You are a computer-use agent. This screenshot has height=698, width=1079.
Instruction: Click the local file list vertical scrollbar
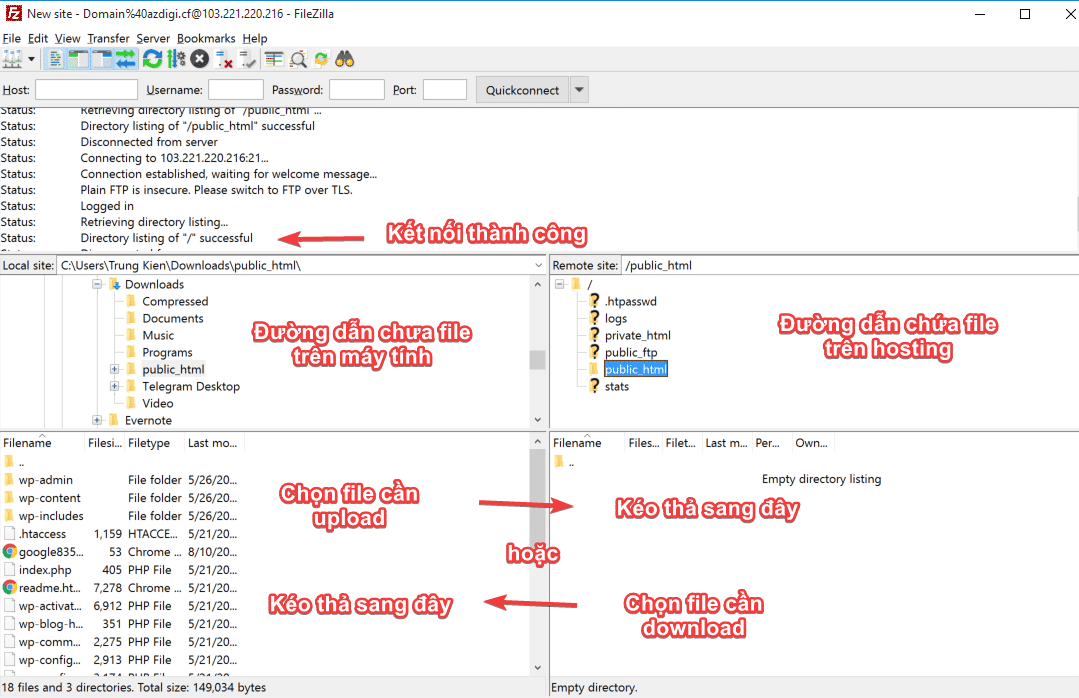tap(538, 560)
